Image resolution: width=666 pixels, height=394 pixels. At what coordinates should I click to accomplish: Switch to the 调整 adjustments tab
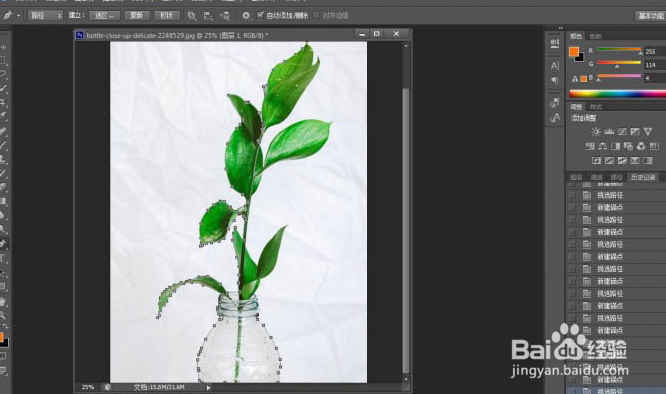[576, 107]
